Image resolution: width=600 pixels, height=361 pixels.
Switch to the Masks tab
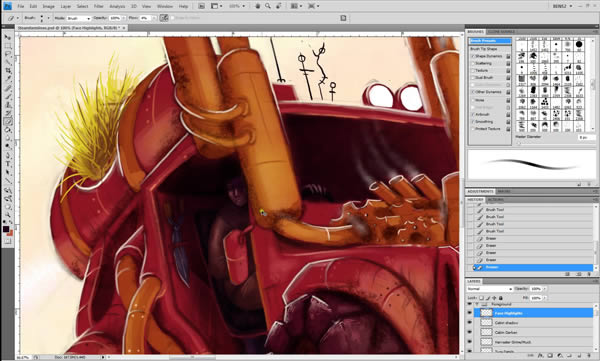coord(504,191)
